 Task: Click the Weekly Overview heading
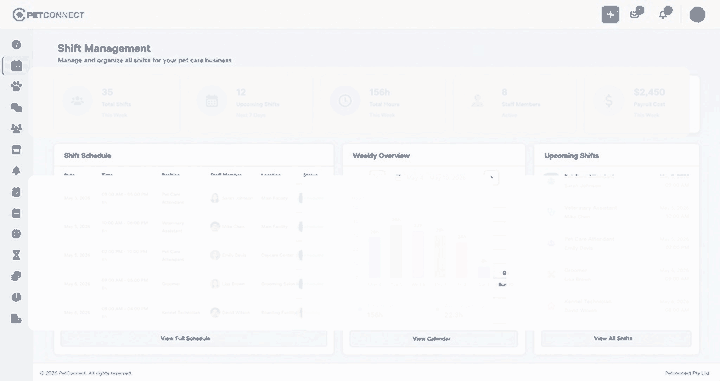tap(381, 156)
